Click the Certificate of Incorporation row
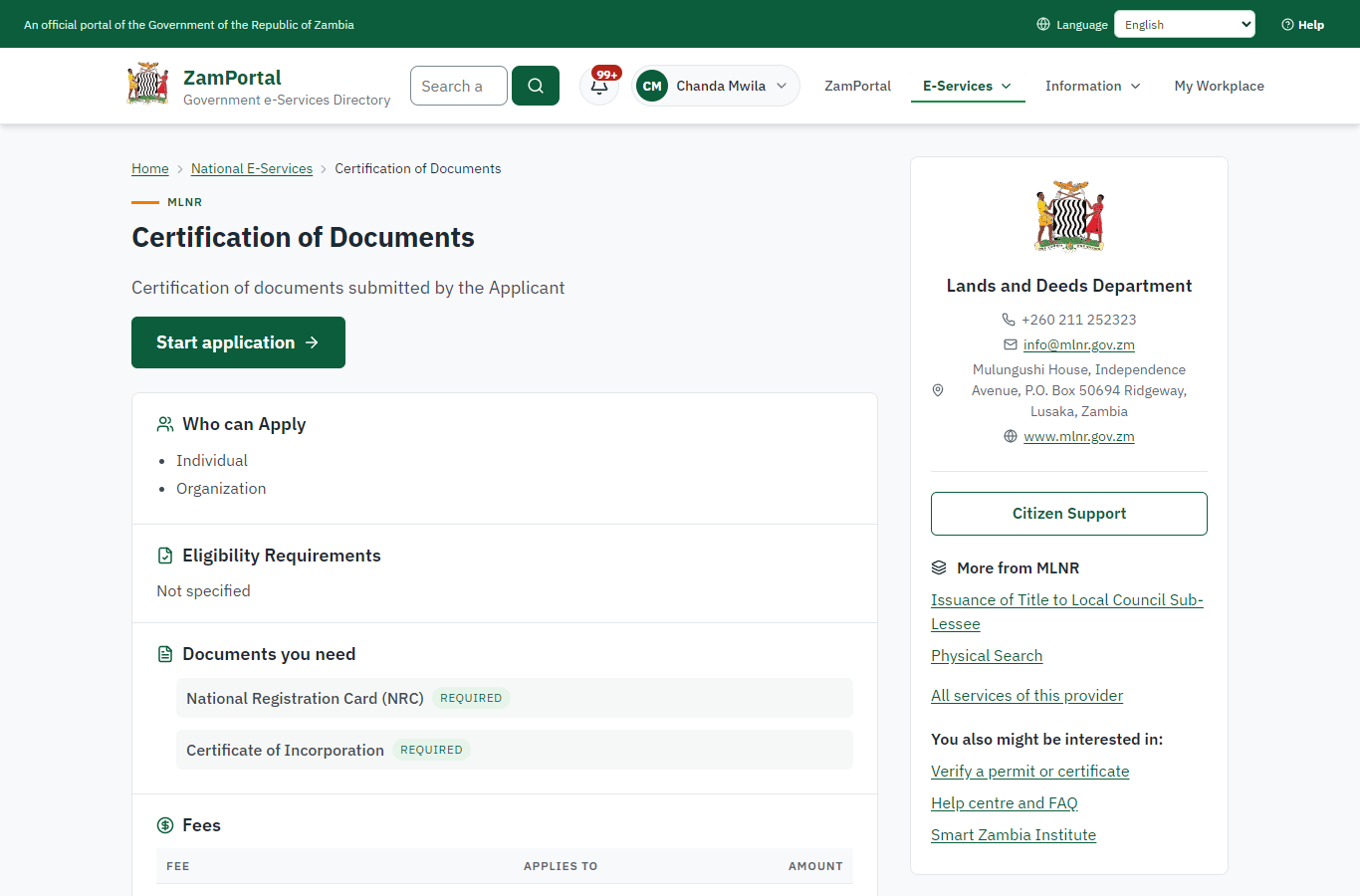1360x896 pixels. (515, 750)
